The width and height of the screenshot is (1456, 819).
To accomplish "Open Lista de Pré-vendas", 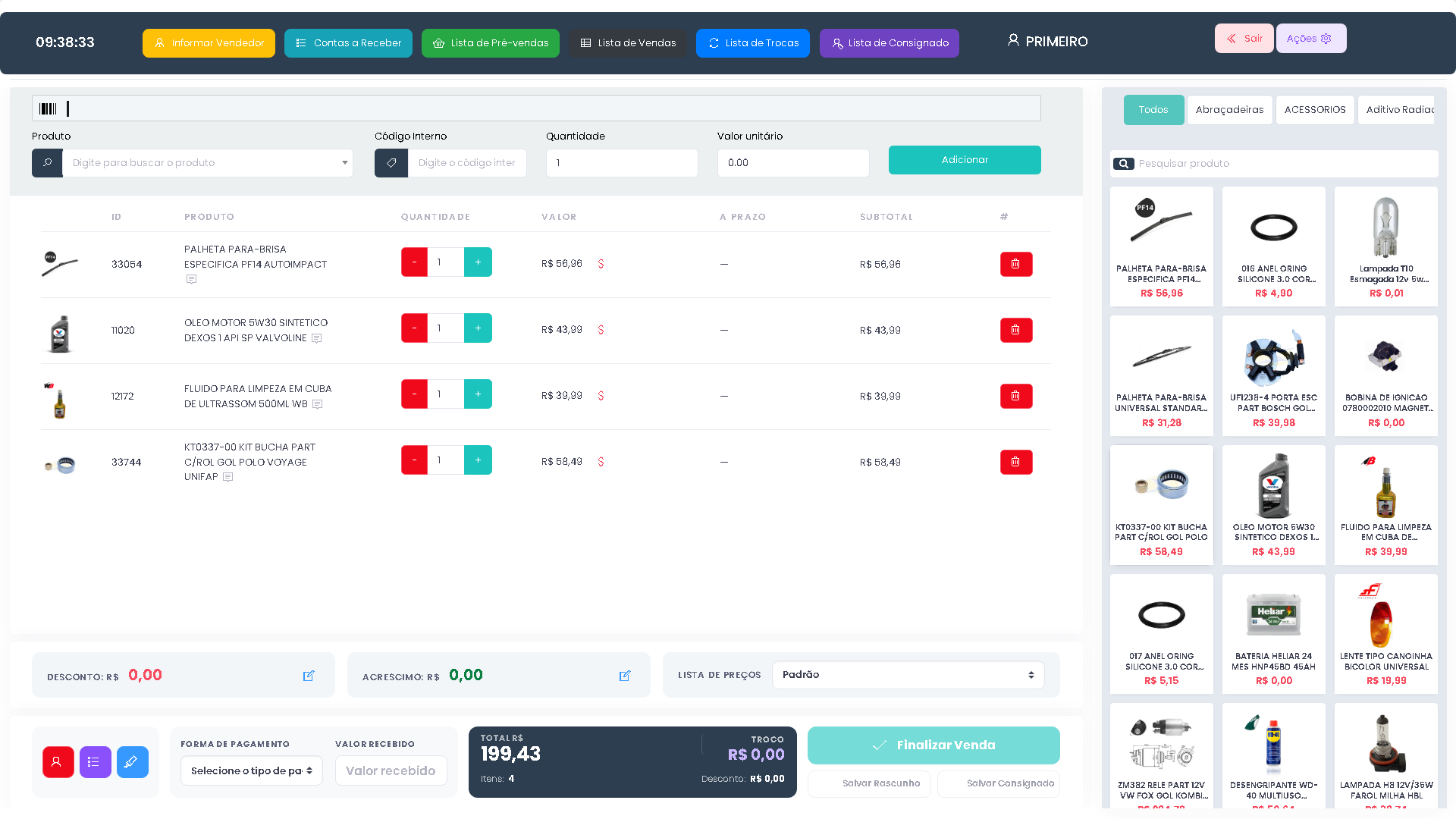I will (491, 43).
